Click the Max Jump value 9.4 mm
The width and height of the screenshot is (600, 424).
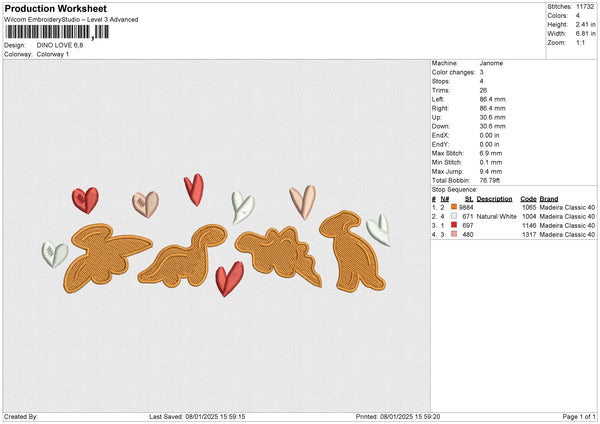491,171
